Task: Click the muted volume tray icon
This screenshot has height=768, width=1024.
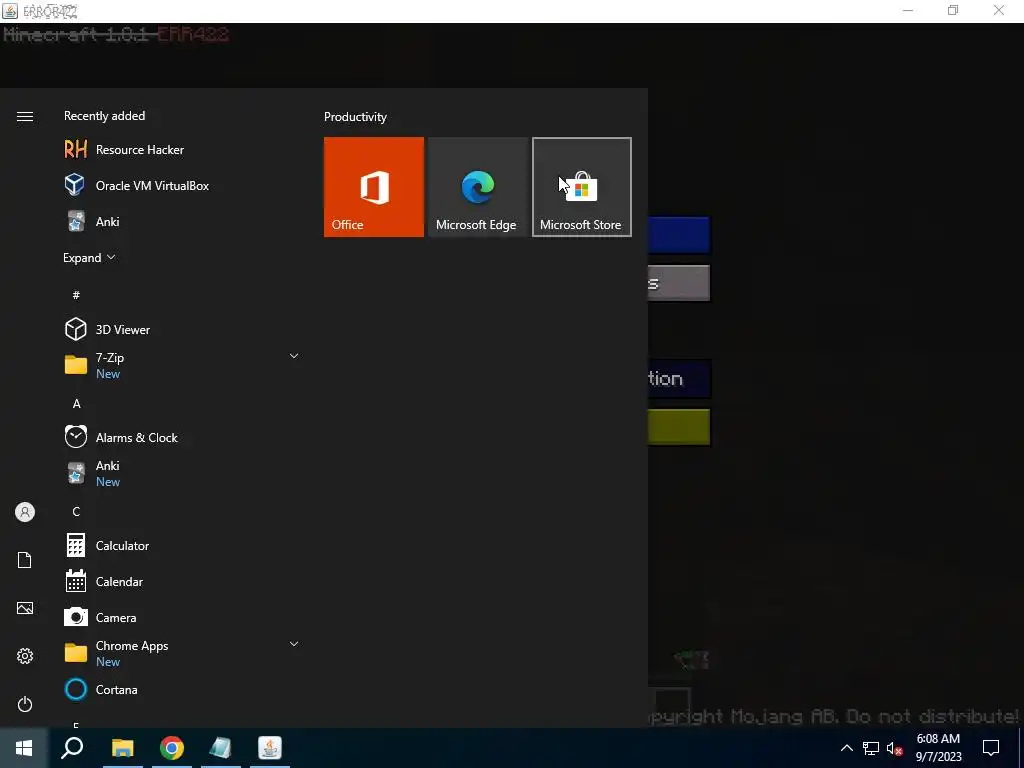Action: coord(895,748)
